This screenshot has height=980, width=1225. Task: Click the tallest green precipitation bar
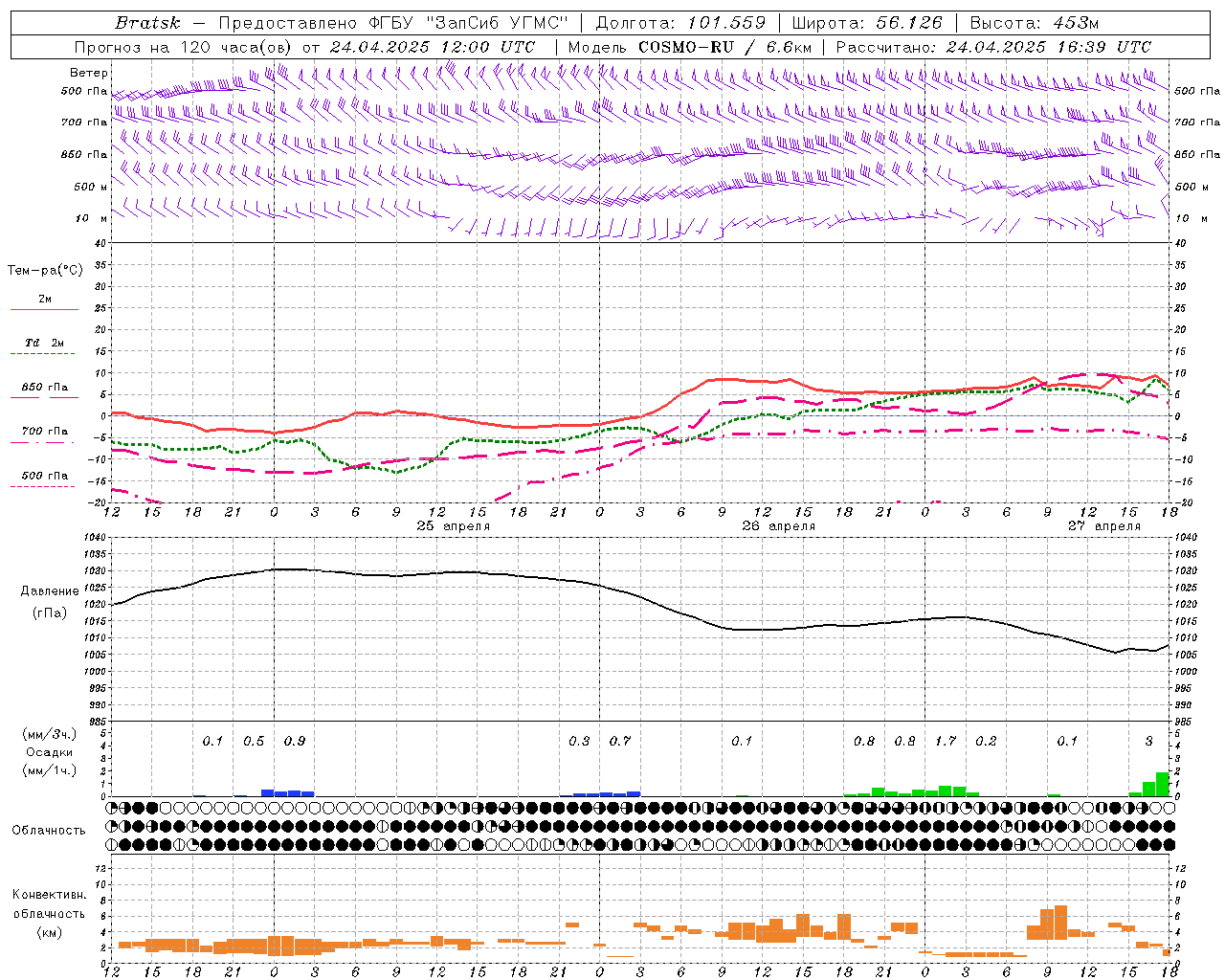tap(1163, 784)
